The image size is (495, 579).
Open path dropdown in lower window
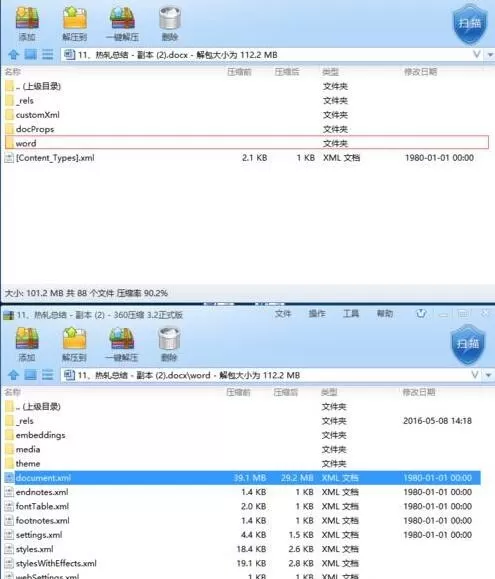(x=488, y=375)
